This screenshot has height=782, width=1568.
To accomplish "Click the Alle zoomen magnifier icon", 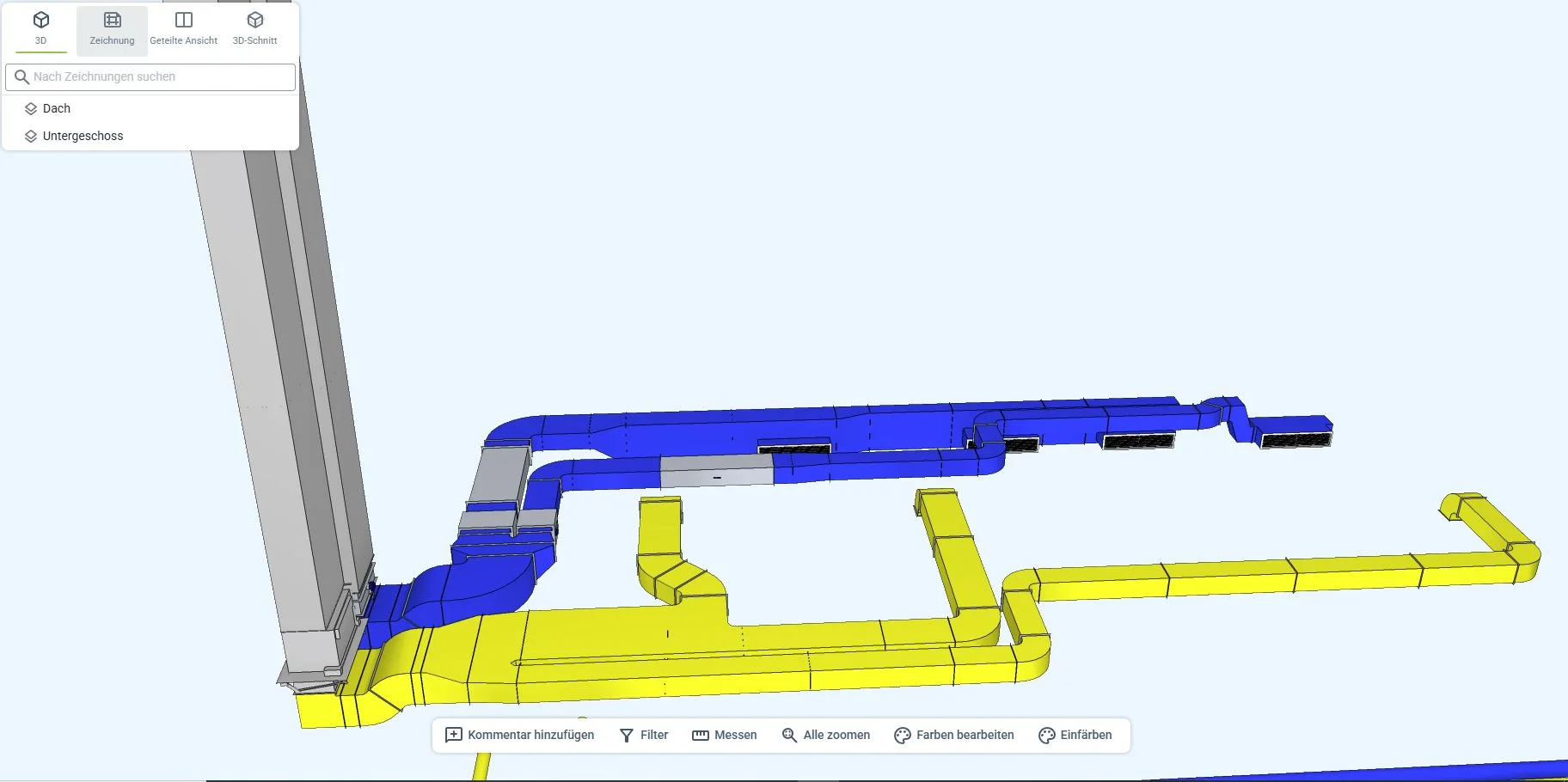I will coord(789,736).
